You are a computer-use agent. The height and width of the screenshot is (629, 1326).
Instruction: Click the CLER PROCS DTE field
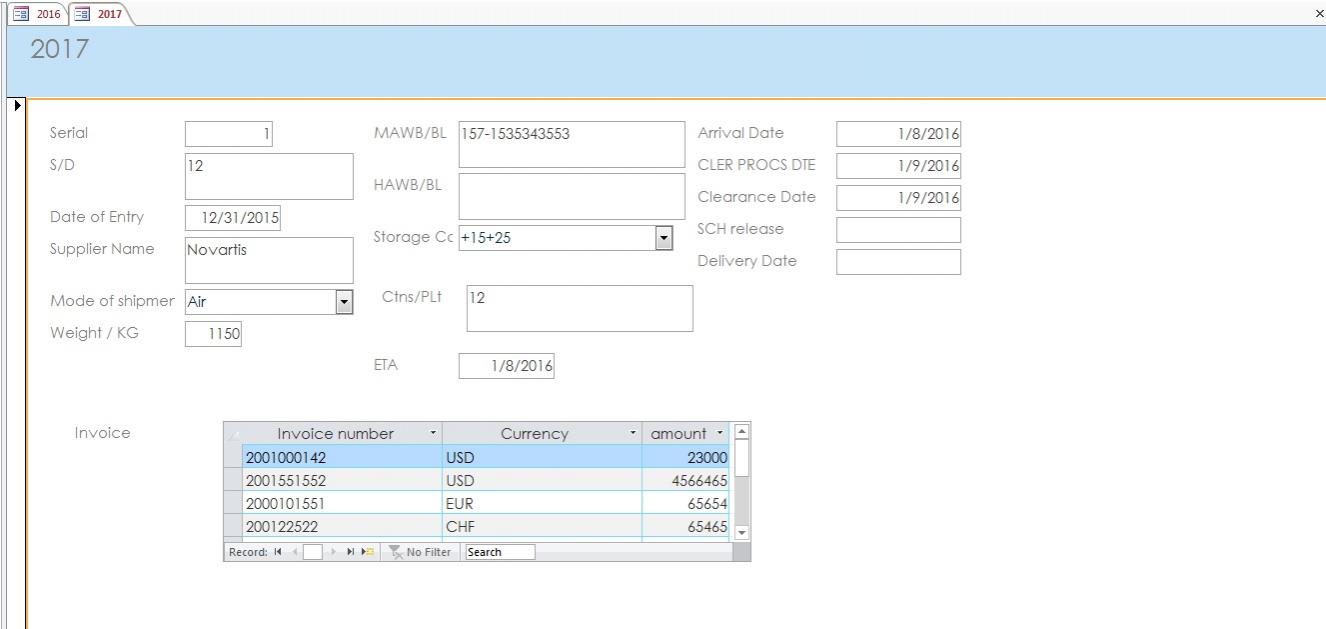tap(898, 166)
